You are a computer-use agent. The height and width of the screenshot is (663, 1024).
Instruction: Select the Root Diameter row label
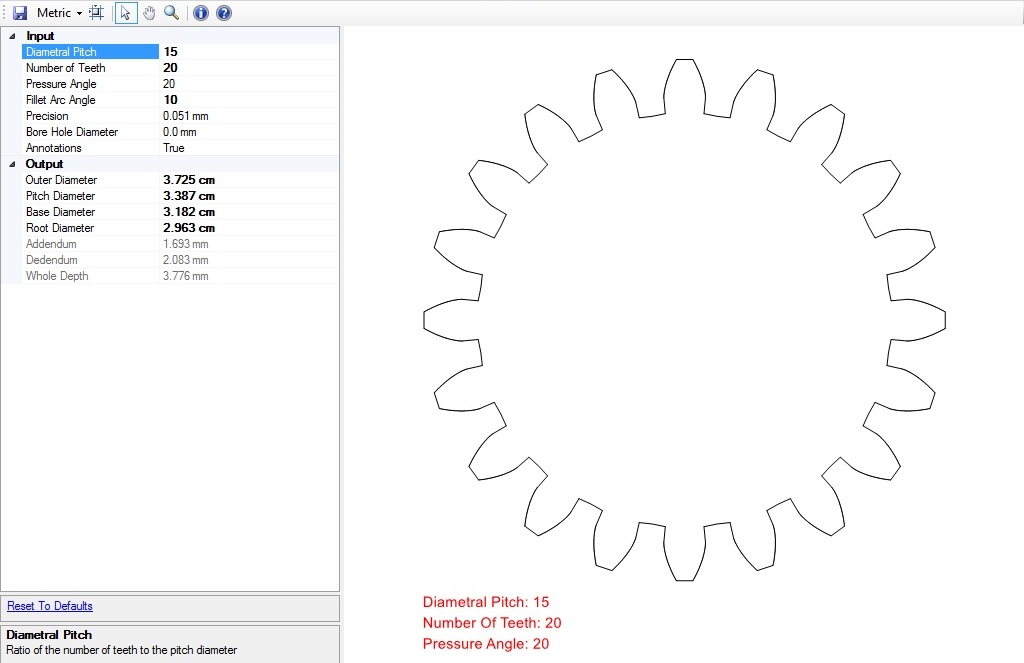59,228
